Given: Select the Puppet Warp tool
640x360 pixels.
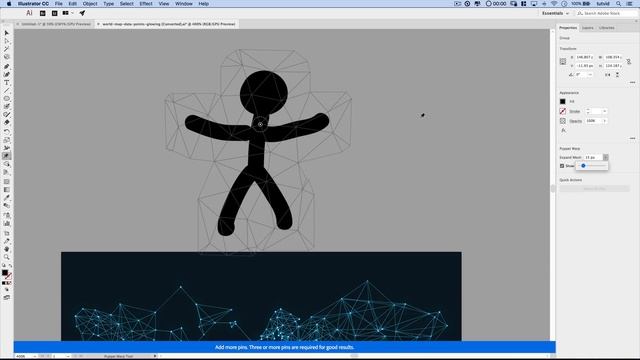Looking at the screenshot, I should click(7, 156).
